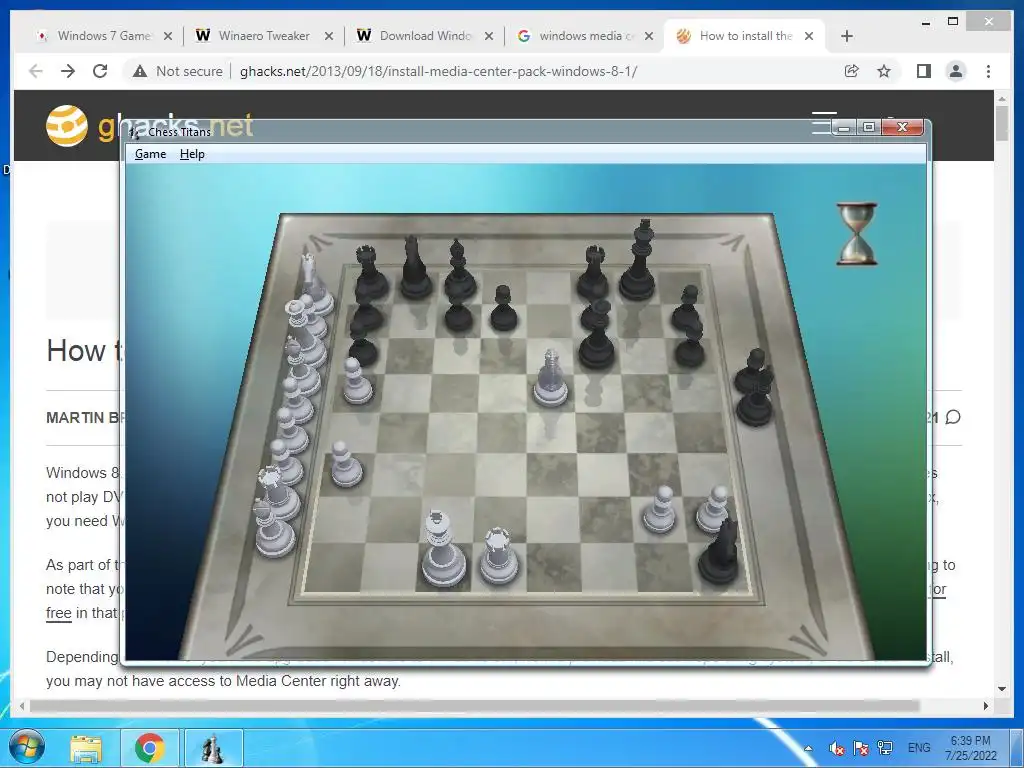Click the muted volume tray icon

(x=837, y=748)
